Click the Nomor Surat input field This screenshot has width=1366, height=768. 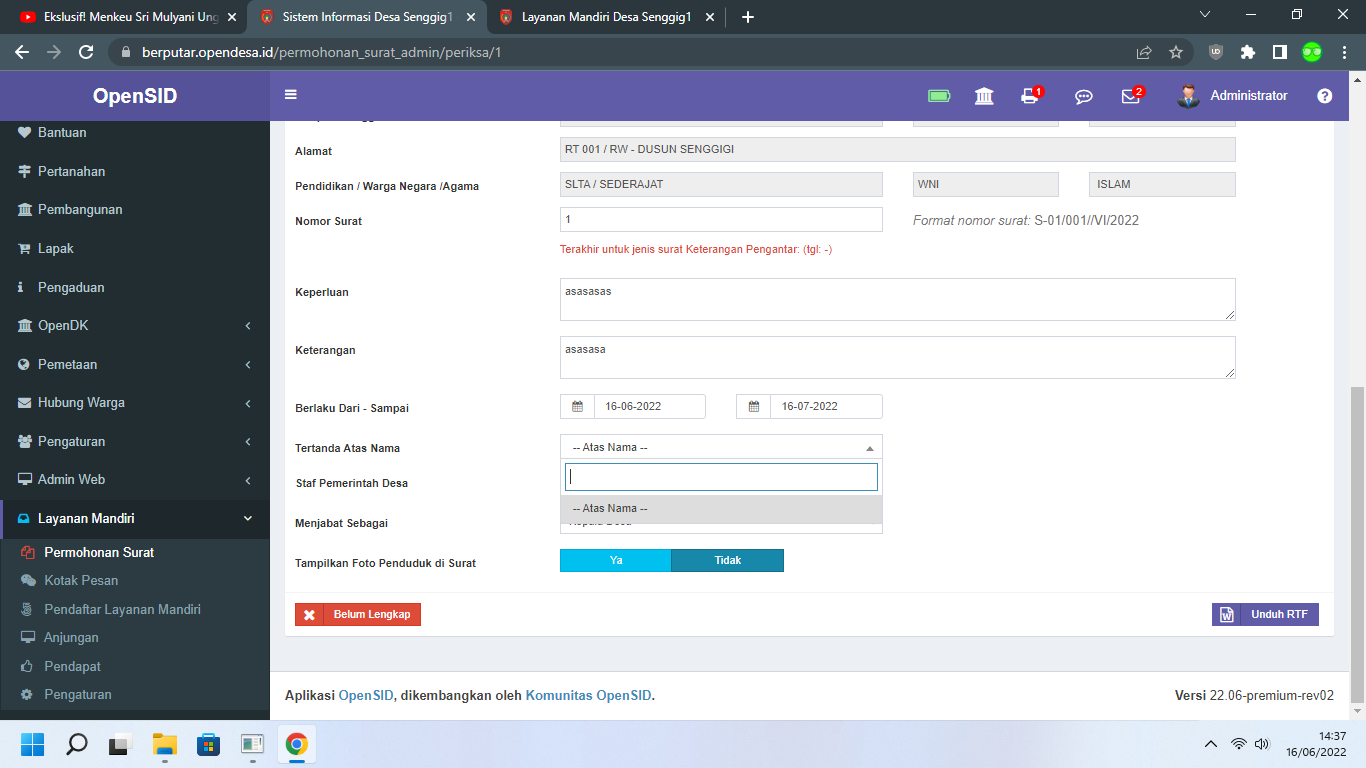[721, 219]
